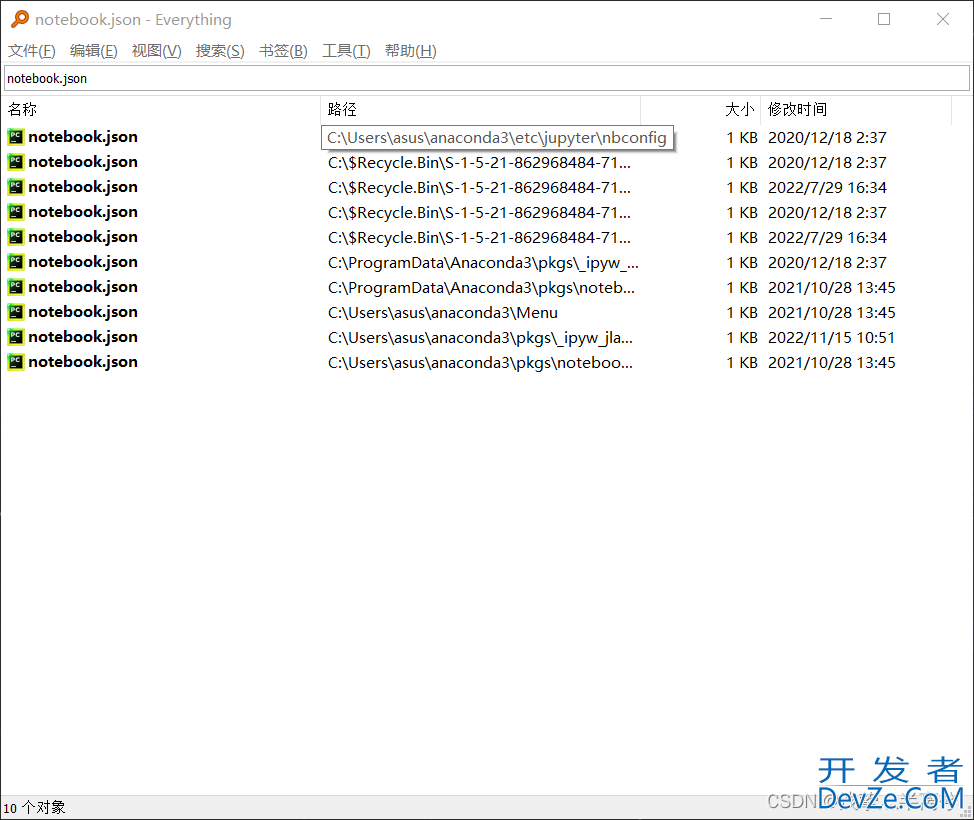Screen dimensions: 974x820
Task: Click path C:\Users\asus\anaconda3\pkgs\_ipyw_jla...
Action: (x=481, y=337)
